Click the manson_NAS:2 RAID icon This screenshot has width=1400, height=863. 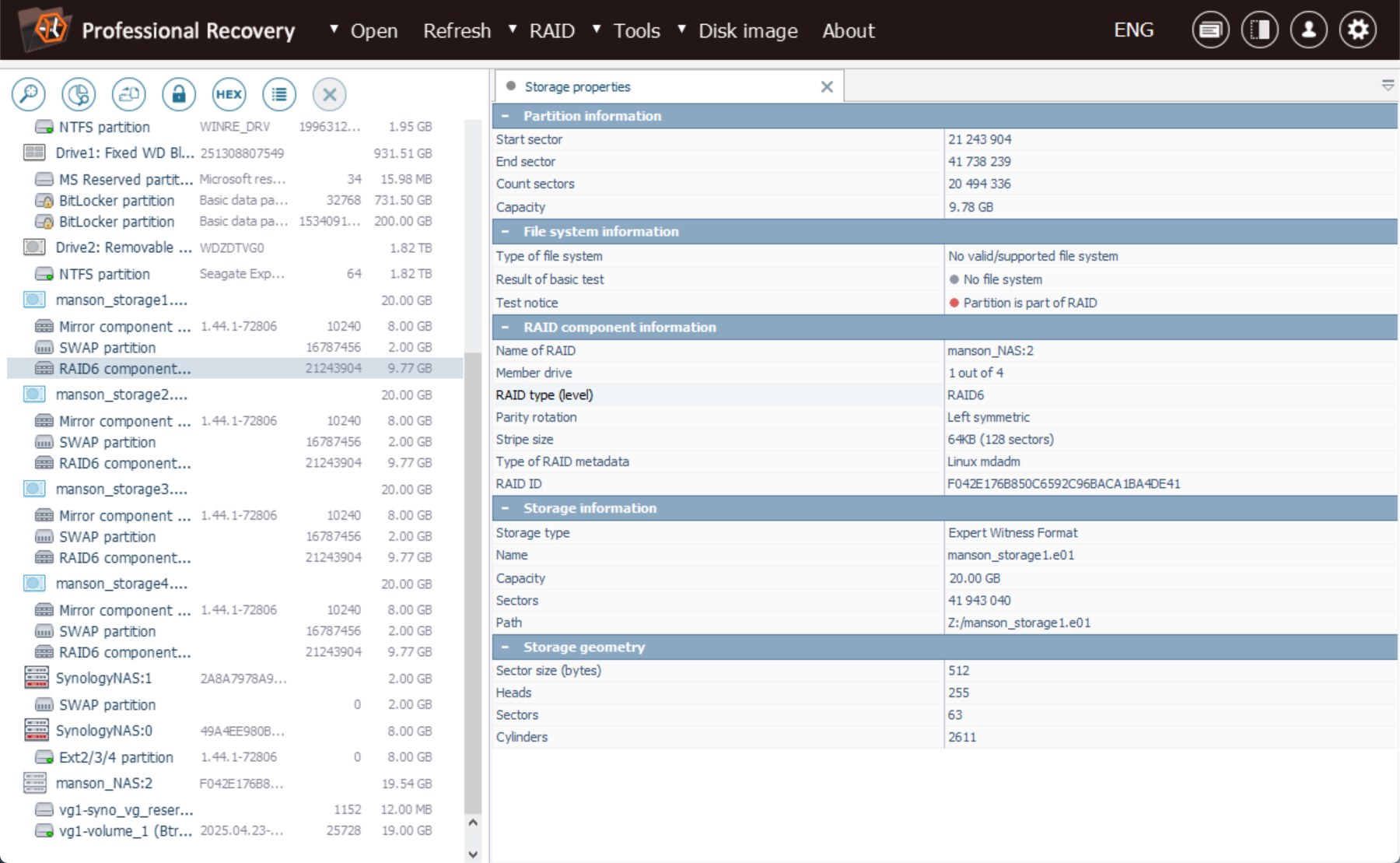pyautogui.click(x=35, y=783)
